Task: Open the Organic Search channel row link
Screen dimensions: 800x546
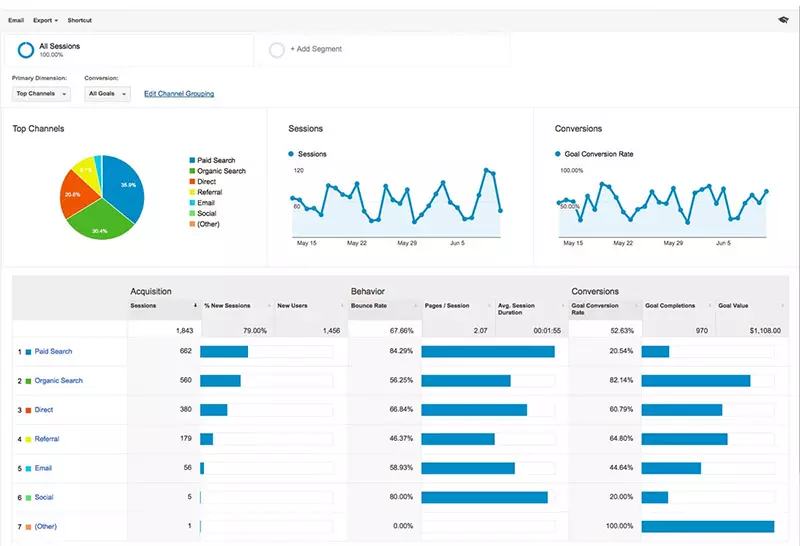Action: 58,381
